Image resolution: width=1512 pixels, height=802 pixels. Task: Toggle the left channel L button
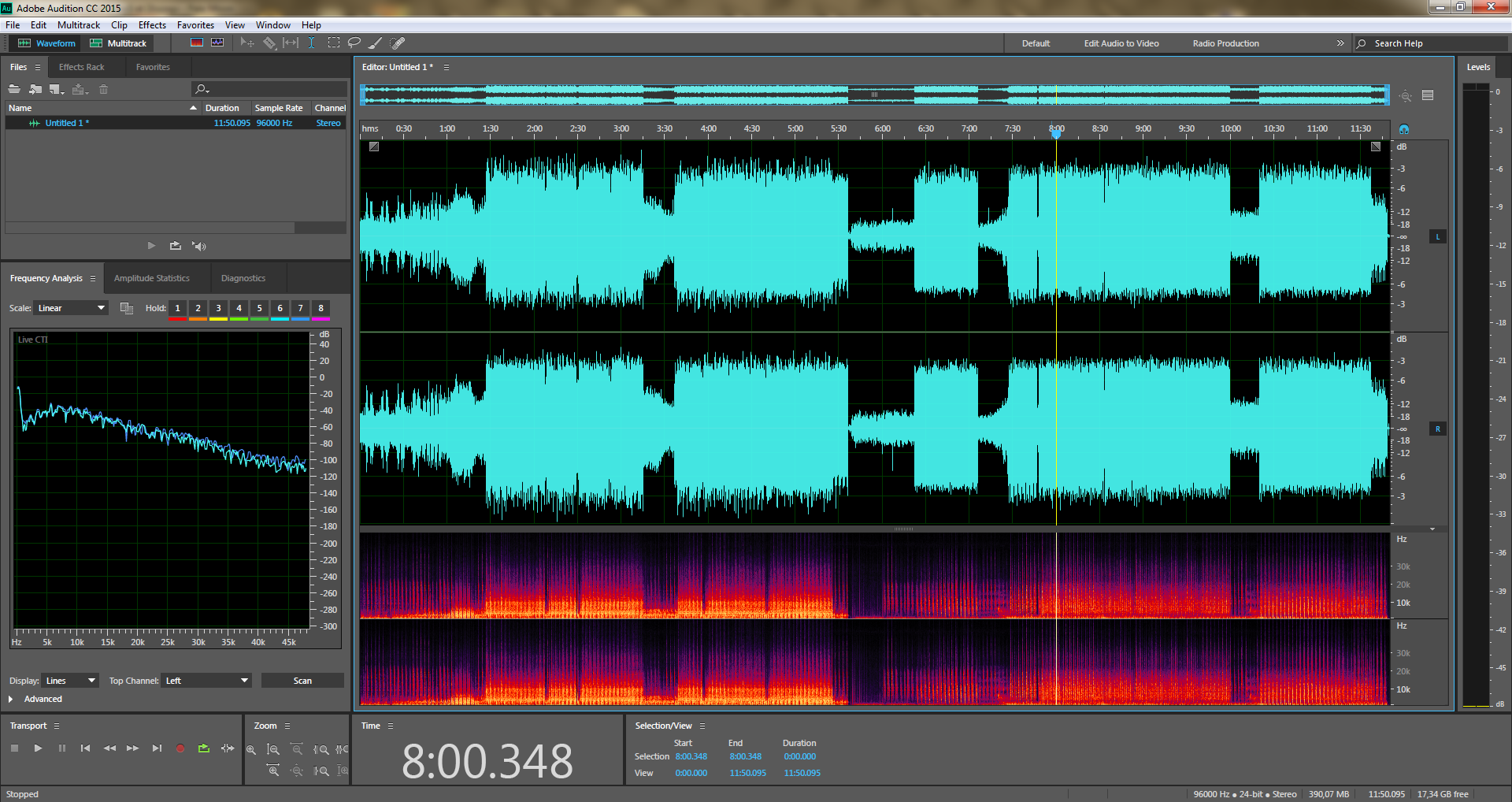1437,236
